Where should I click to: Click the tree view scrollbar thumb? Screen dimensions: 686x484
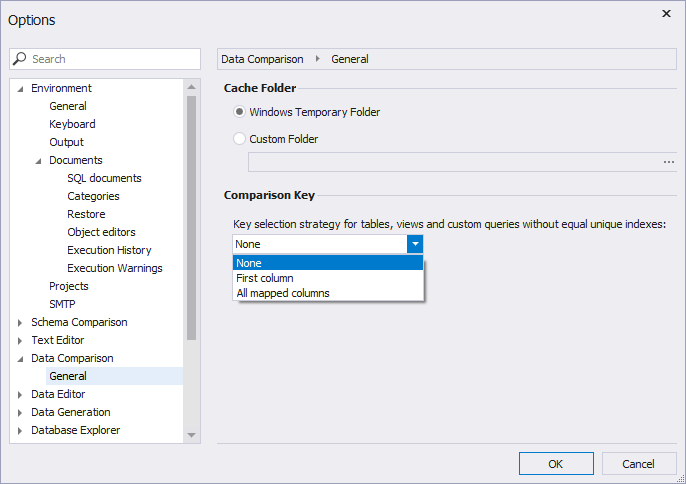pyautogui.click(x=191, y=217)
